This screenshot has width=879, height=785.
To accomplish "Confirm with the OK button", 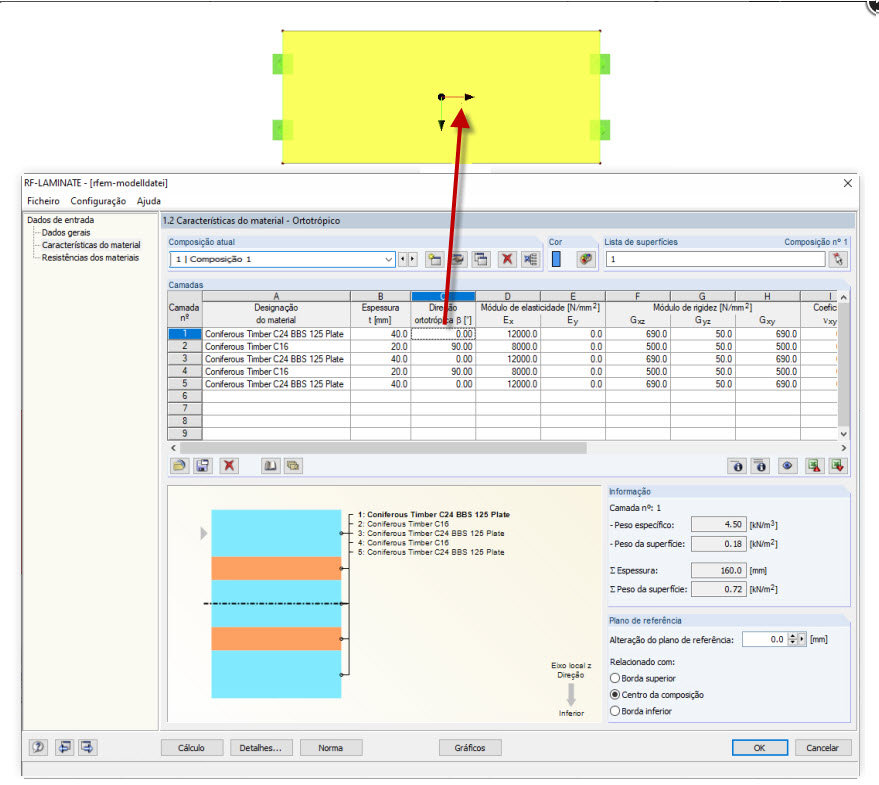I will click(x=760, y=748).
